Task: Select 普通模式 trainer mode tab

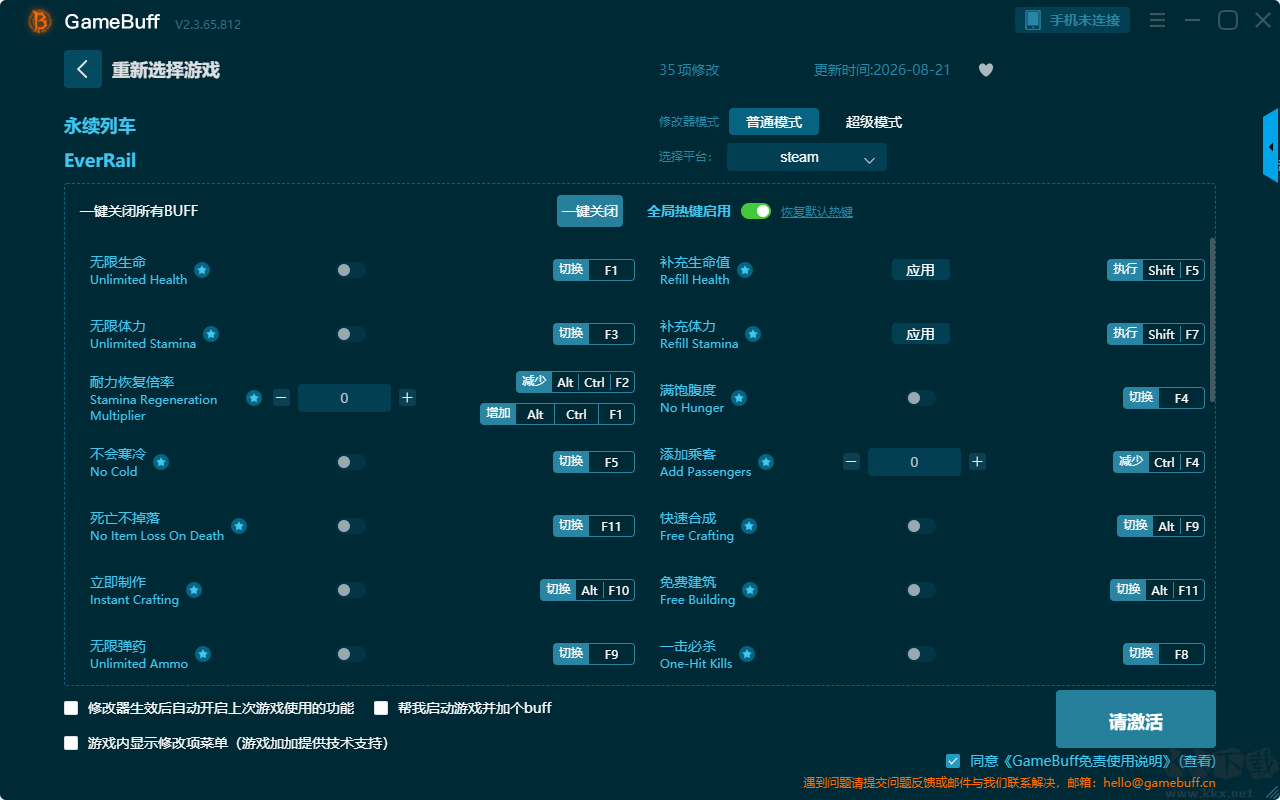Action: tap(774, 122)
